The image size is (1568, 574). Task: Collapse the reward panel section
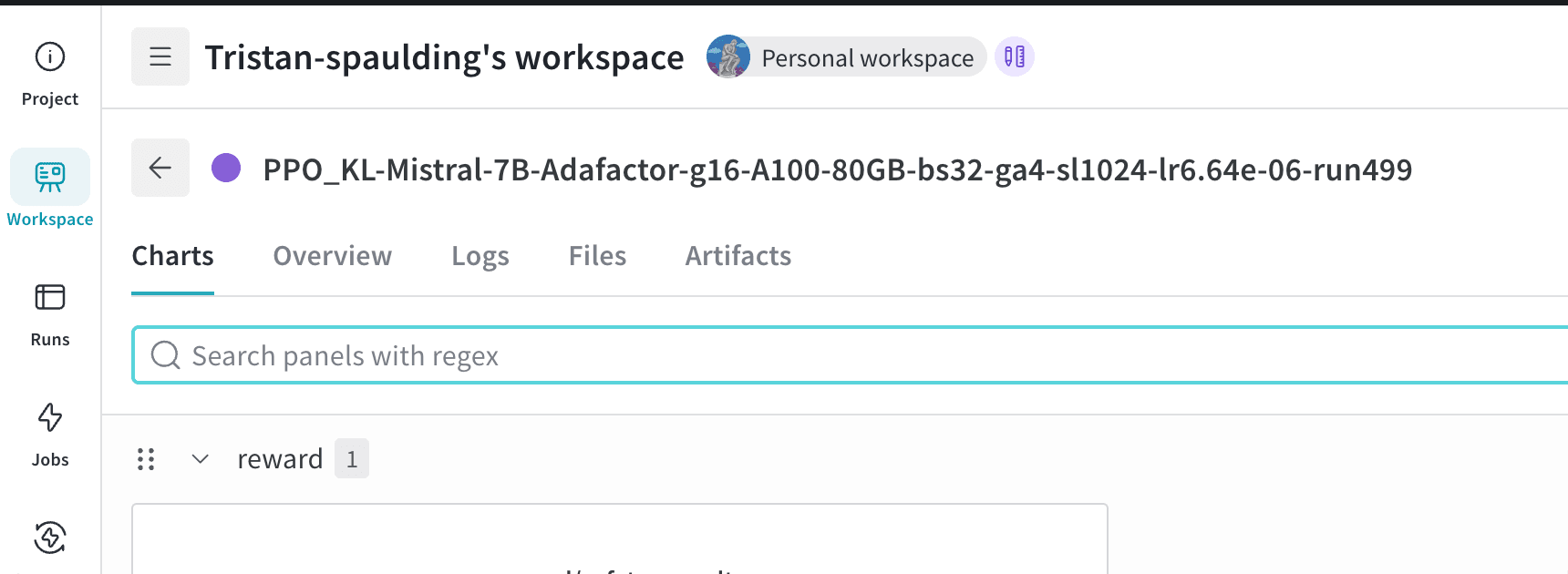(200, 459)
